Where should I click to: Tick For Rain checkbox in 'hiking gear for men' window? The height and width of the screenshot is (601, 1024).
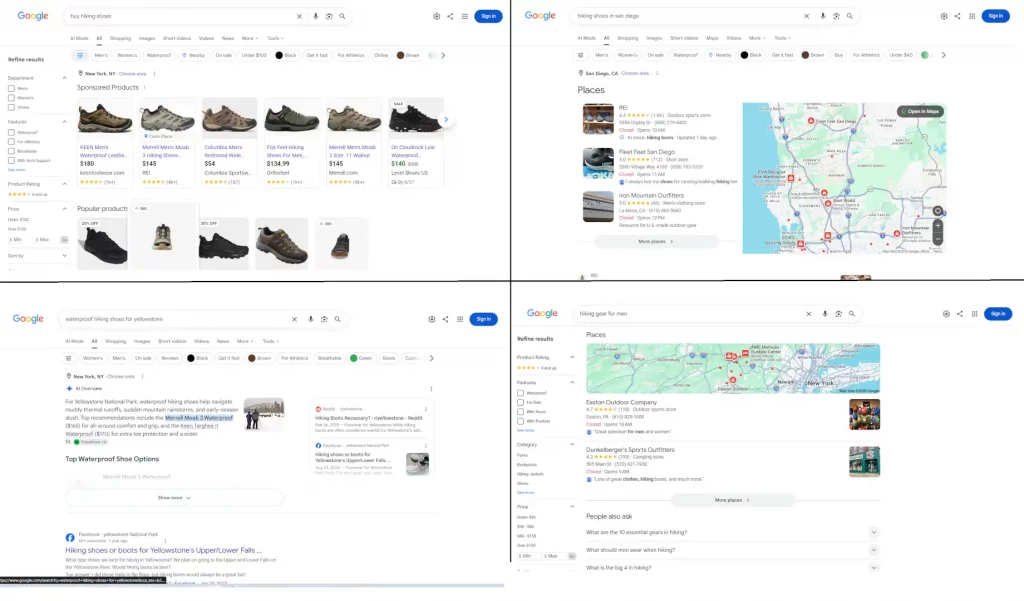point(520,402)
